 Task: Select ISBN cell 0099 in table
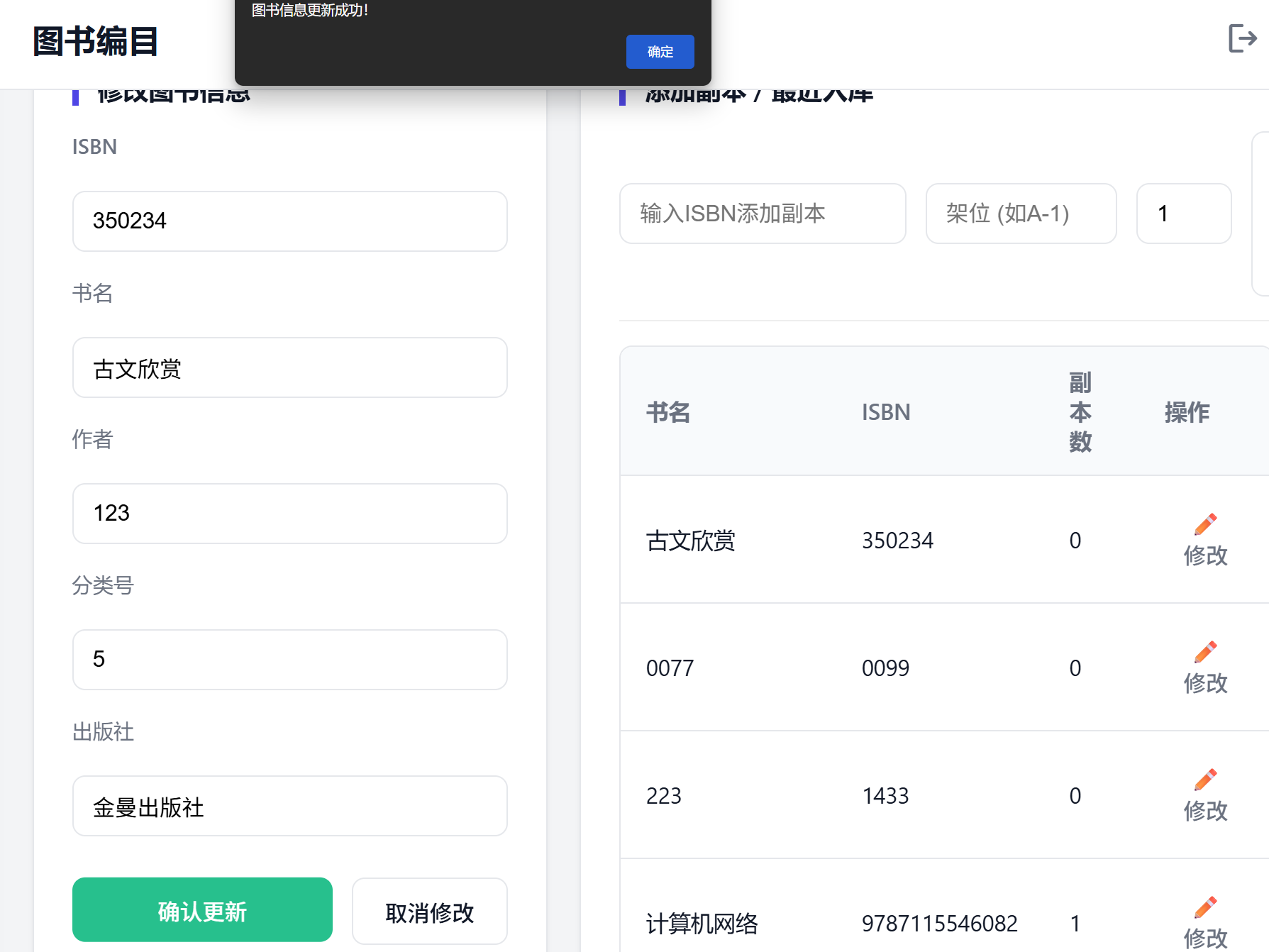(885, 668)
